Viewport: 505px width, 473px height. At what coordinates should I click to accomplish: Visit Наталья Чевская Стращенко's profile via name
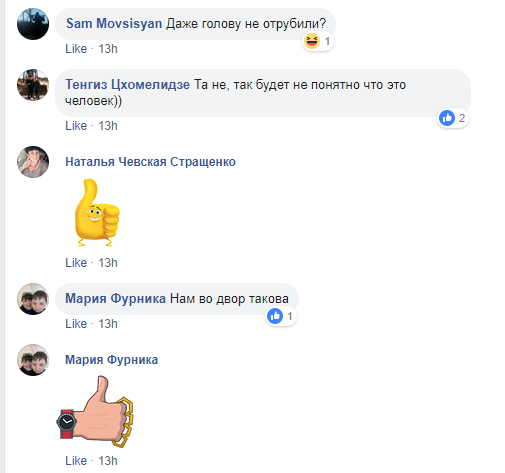tap(150, 162)
